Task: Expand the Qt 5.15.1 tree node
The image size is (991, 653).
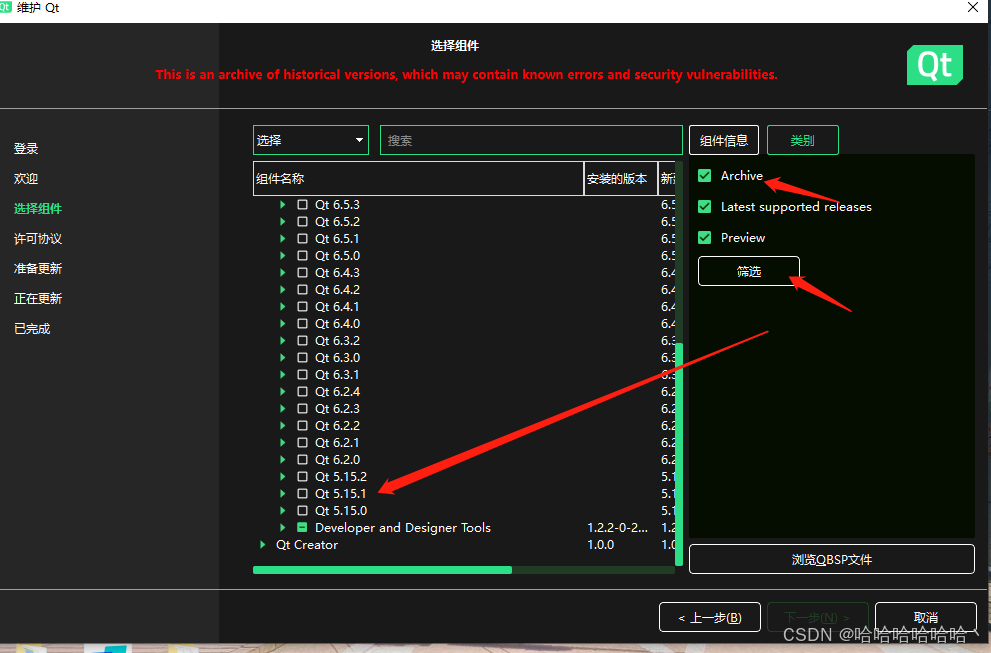Action: click(283, 494)
